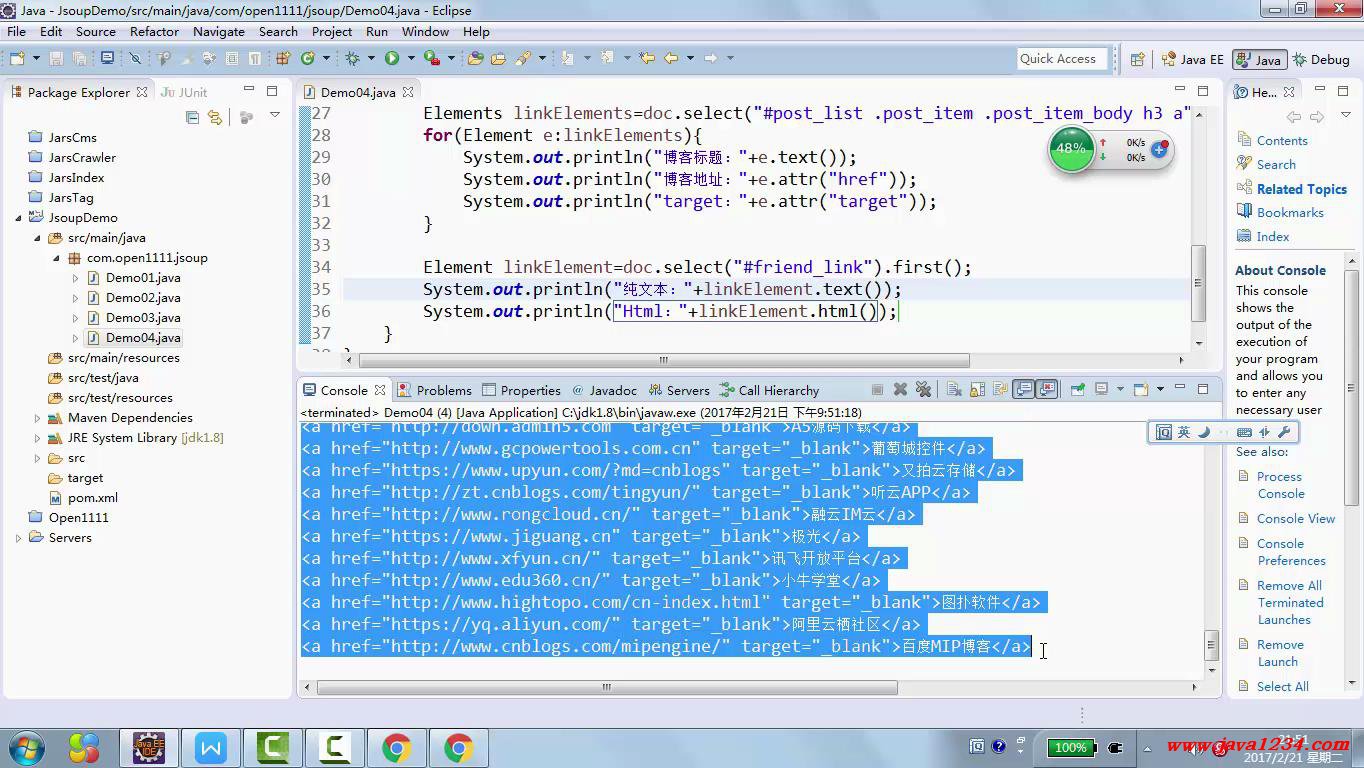Expand the Servers project node
Image resolution: width=1364 pixels, height=768 pixels.
18,538
